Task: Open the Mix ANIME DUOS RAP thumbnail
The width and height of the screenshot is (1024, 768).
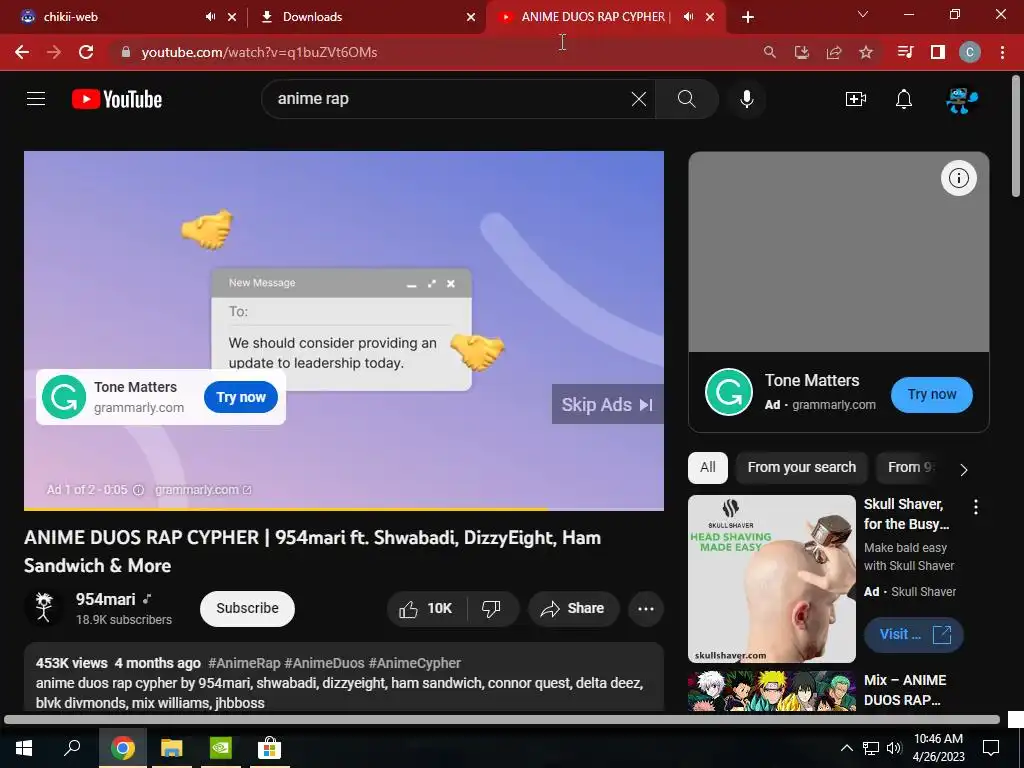Action: point(771,691)
